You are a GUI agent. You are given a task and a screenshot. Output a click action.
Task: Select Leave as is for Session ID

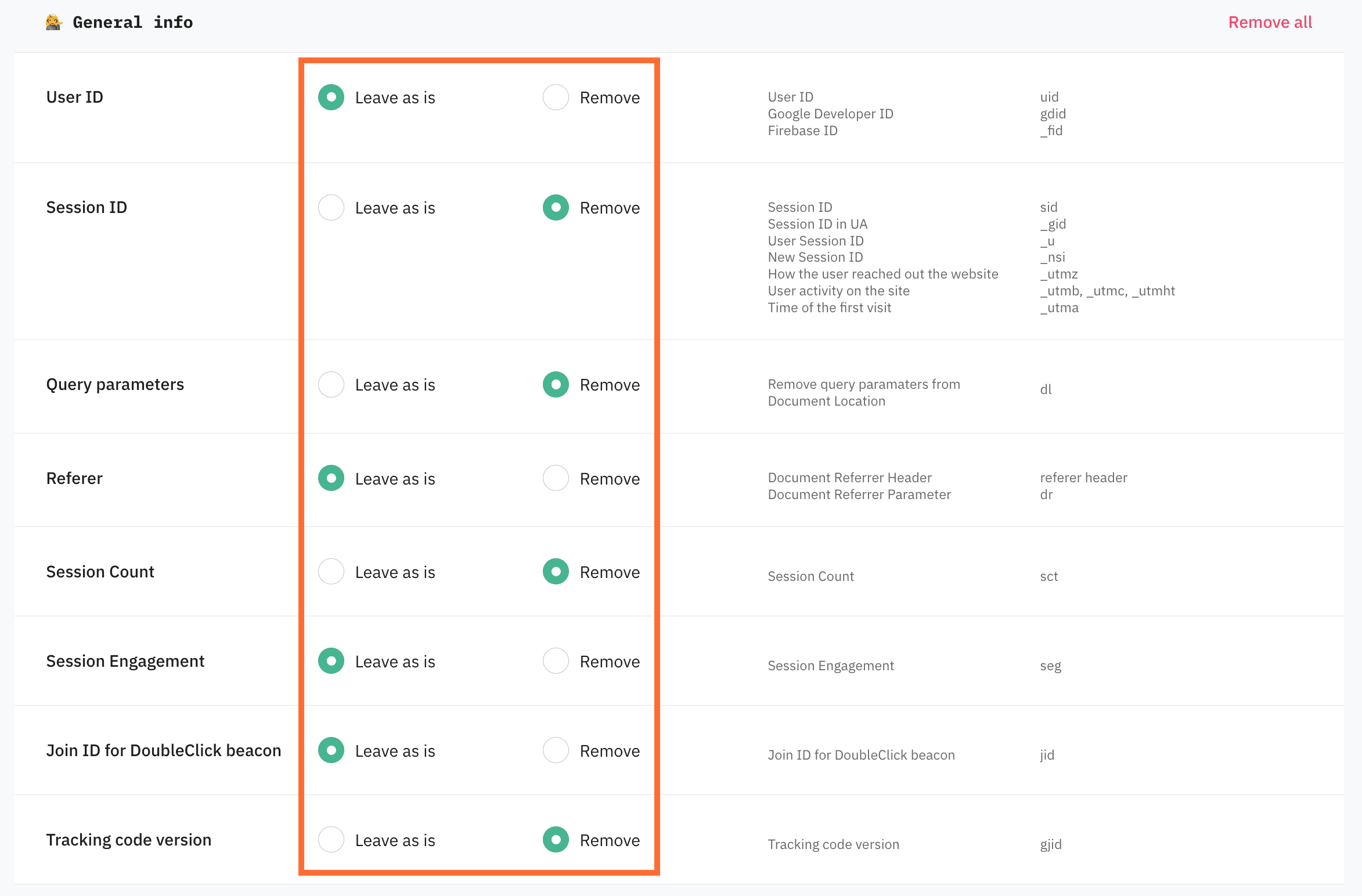[331, 207]
